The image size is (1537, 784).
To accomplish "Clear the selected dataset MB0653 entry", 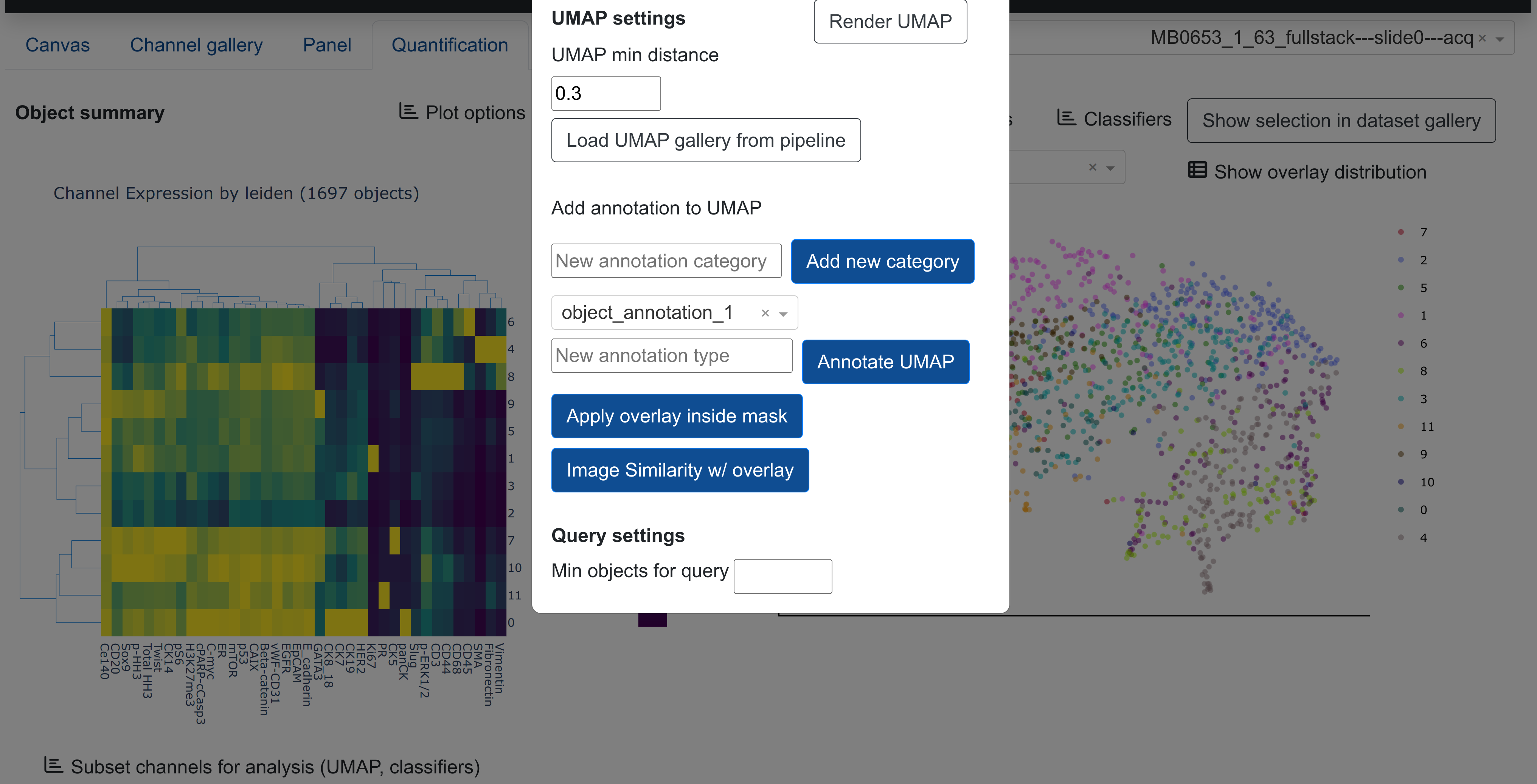I will click(x=1482, y=39).
